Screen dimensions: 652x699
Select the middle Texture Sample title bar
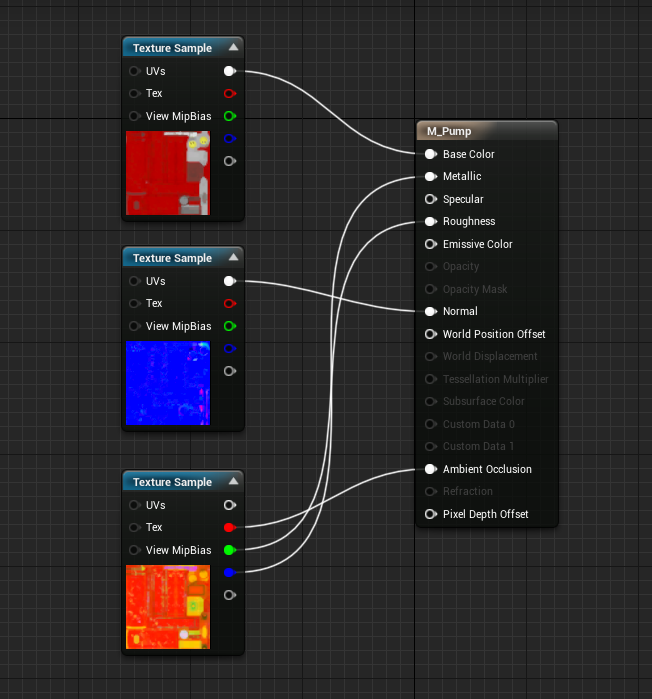(x=183, y=258)
